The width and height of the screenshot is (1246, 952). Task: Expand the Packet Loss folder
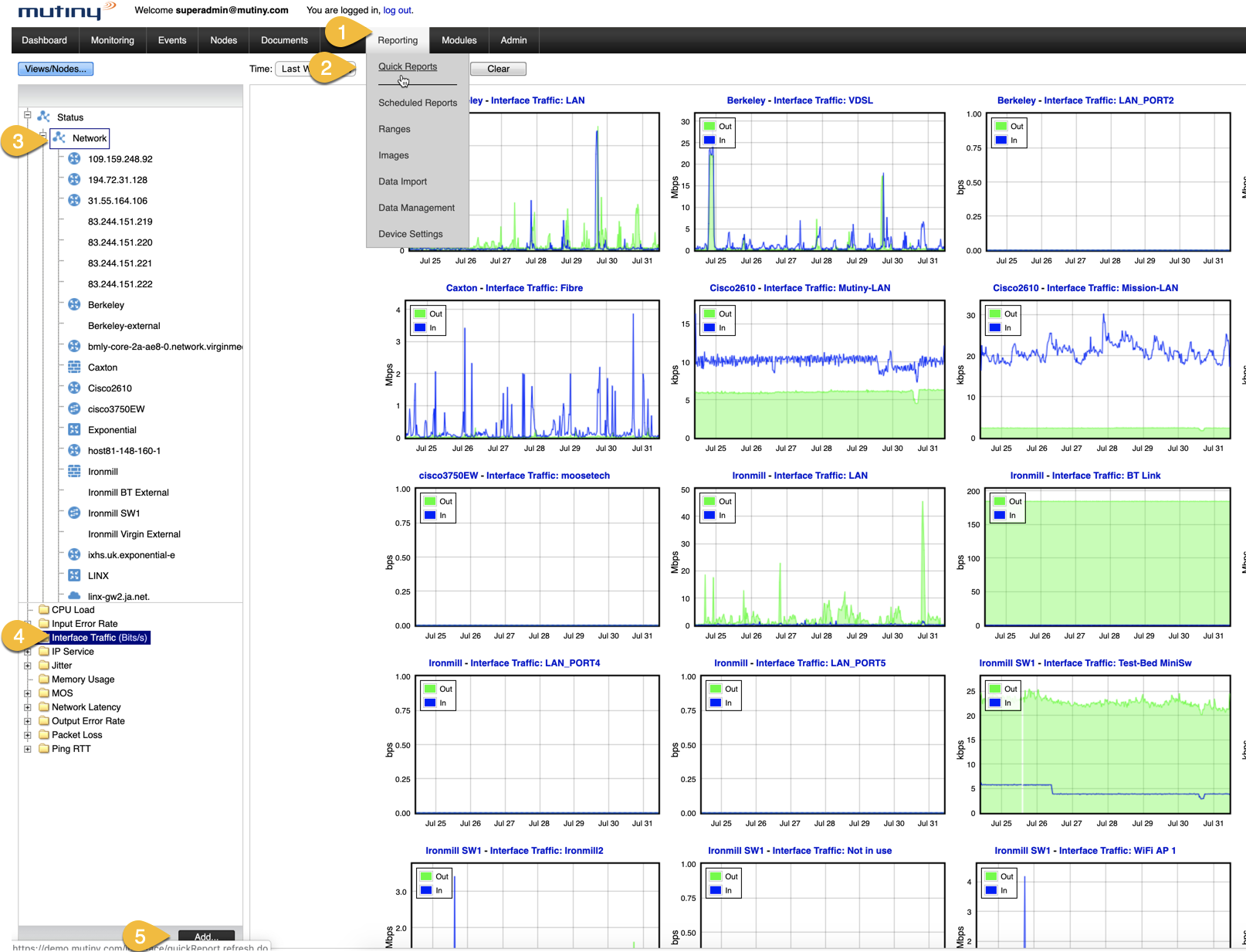[x=27, y=735]
